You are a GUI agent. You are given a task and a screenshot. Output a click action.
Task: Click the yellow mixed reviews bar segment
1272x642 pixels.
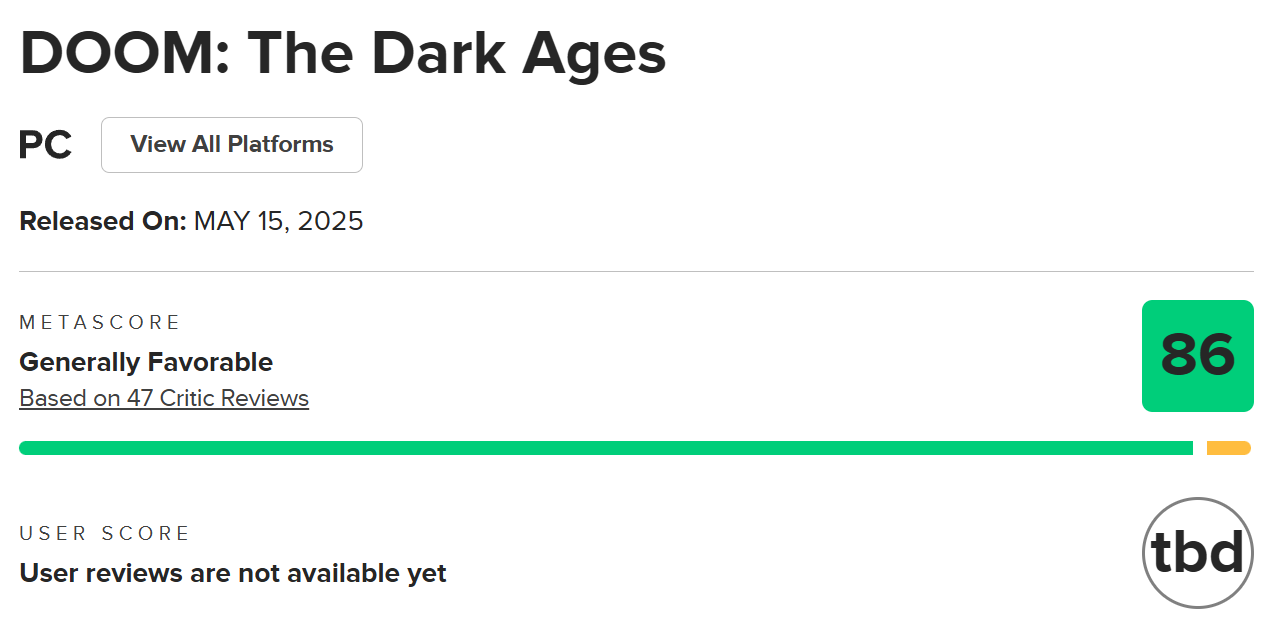click(1229, 448)
